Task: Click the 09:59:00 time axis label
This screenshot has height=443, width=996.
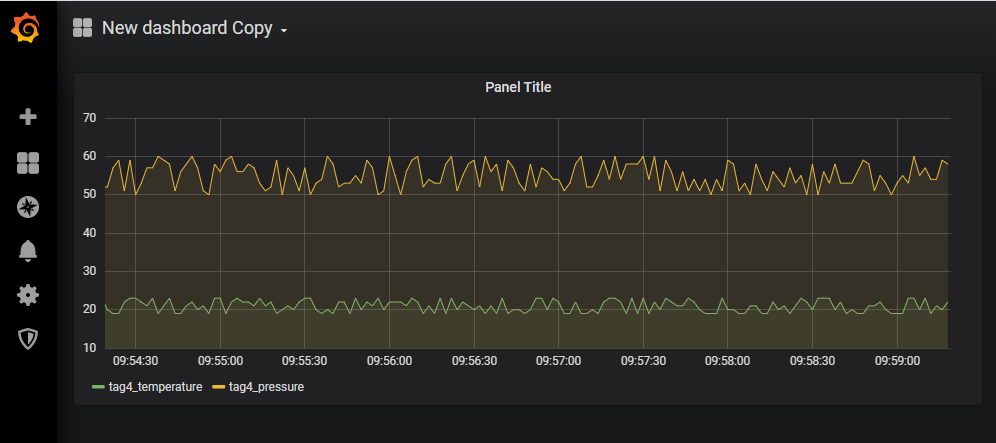Action: tap(897, 360)
